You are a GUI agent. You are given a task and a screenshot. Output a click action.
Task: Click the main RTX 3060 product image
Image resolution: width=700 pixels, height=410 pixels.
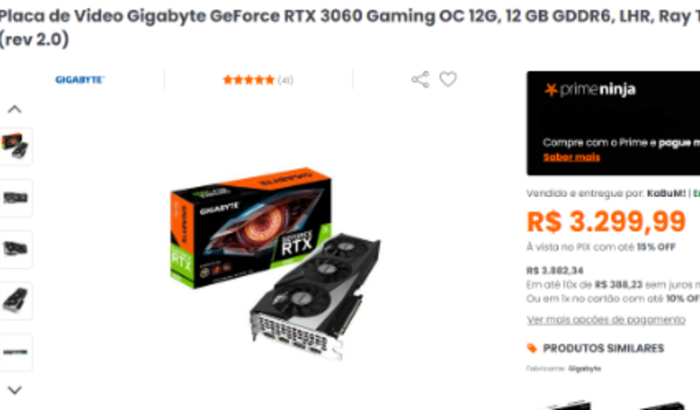pos(275,264)
